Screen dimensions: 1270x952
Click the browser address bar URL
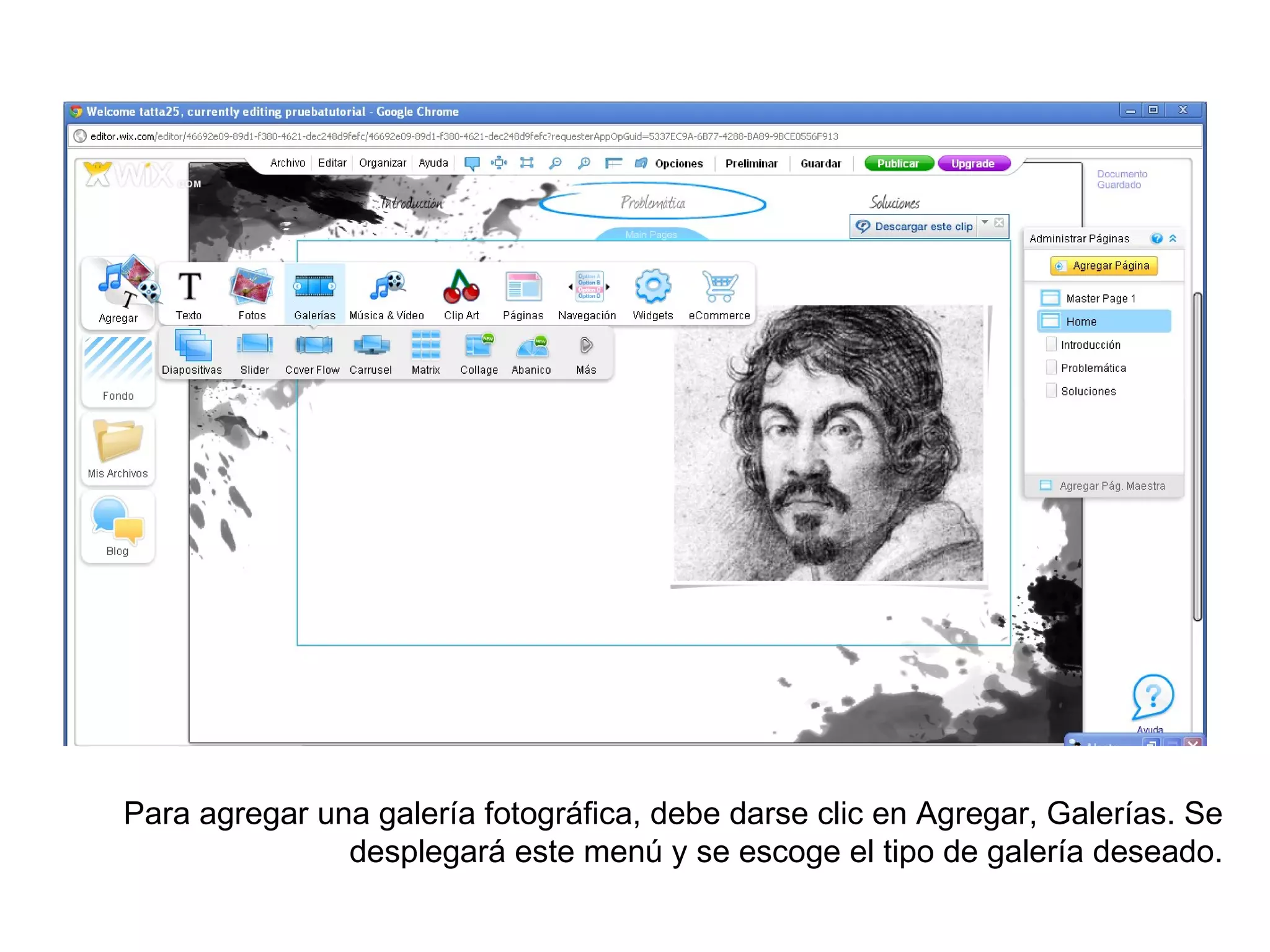pyautogui.click(x=464, y=136)
